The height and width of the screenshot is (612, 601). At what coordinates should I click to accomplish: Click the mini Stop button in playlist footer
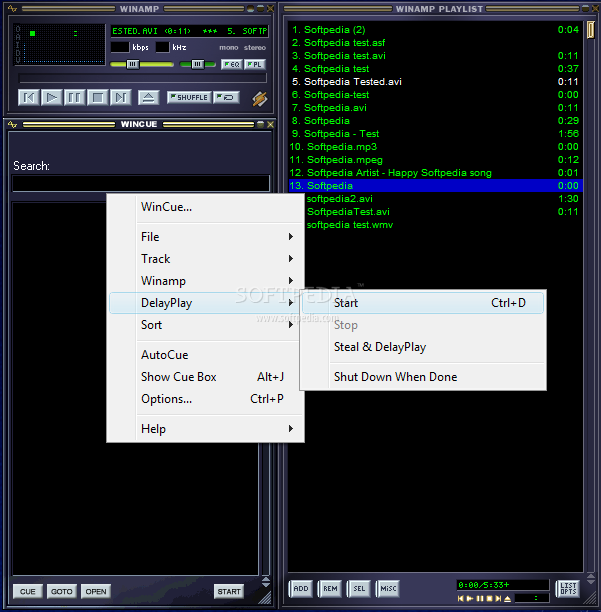tap(489, 598)
